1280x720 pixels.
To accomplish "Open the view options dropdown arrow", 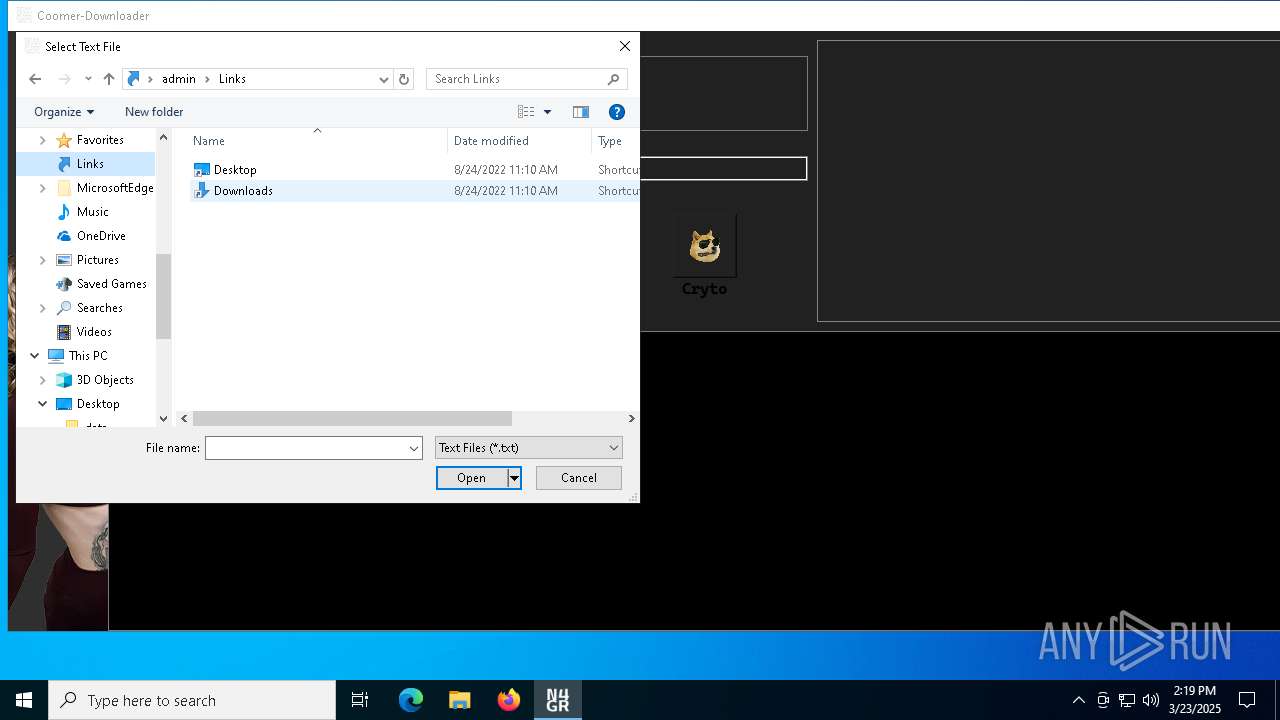I will coord(547,112).
